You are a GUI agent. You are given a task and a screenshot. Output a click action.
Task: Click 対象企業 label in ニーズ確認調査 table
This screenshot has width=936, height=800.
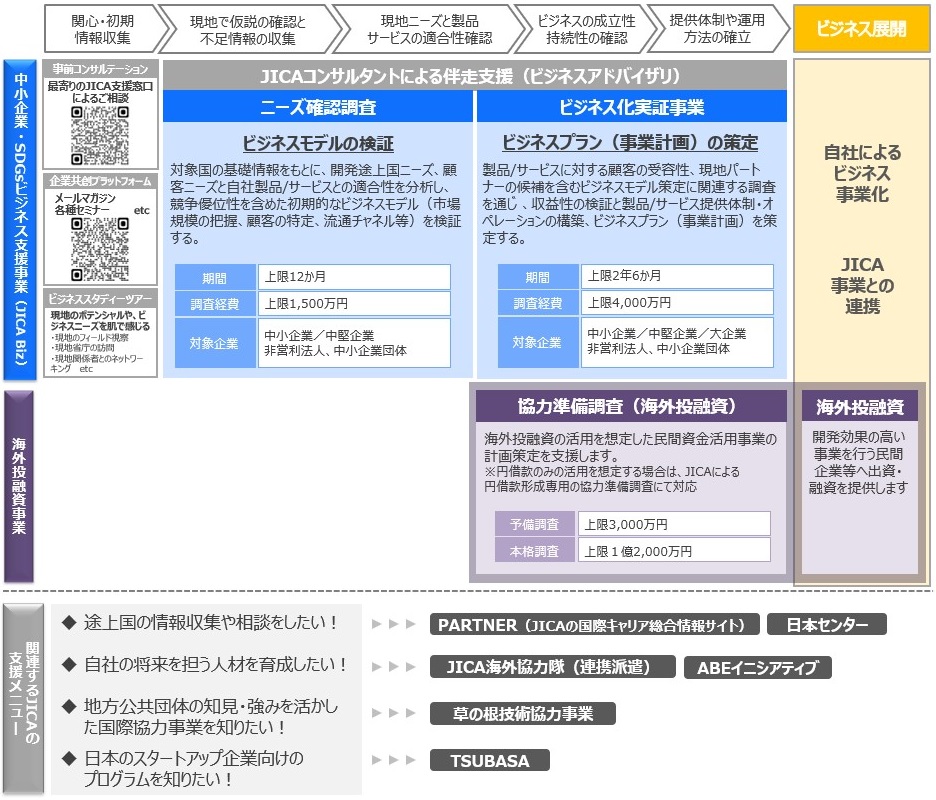click(215, 343)
